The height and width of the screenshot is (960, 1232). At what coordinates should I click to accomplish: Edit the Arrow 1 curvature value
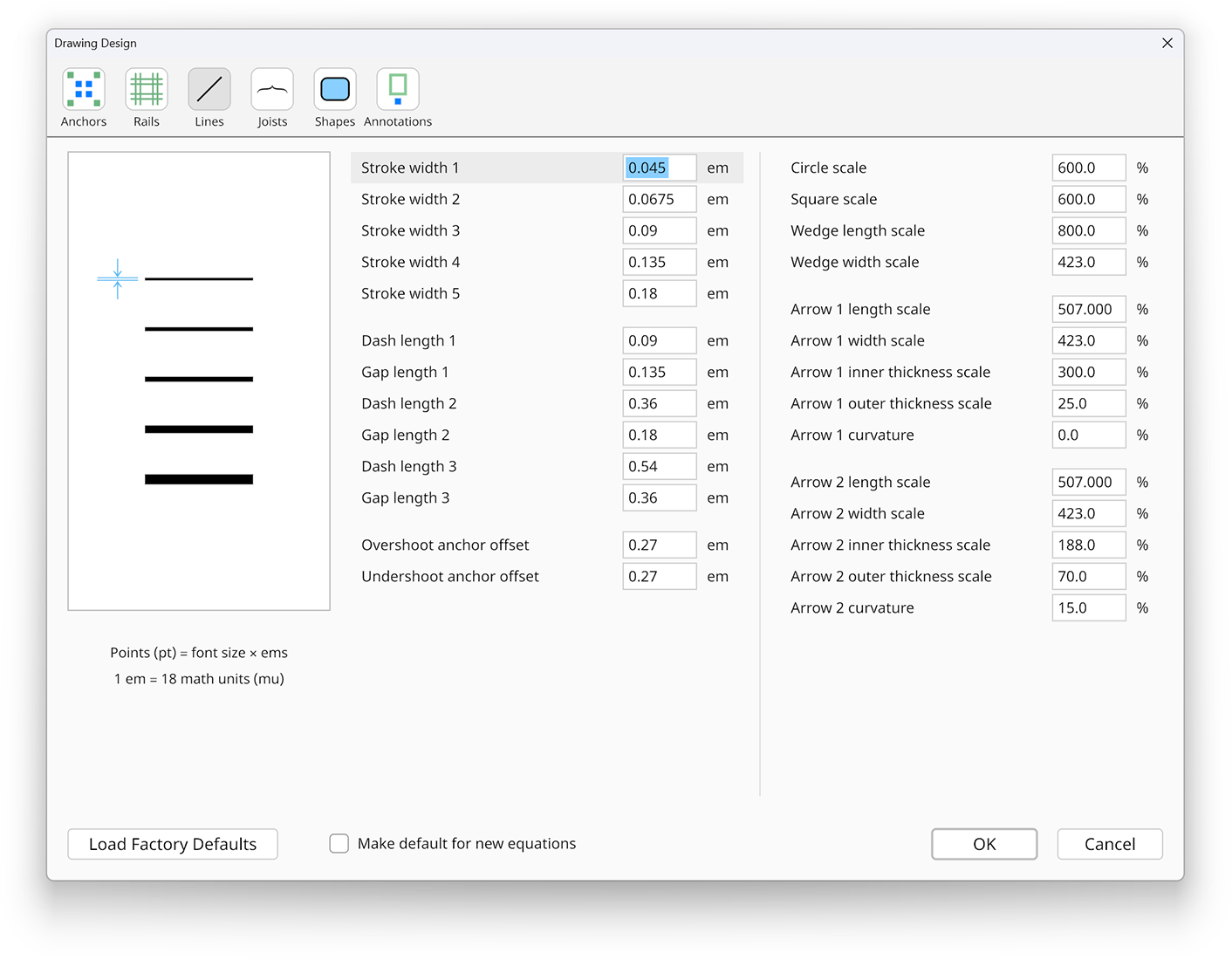point(1088,435)
